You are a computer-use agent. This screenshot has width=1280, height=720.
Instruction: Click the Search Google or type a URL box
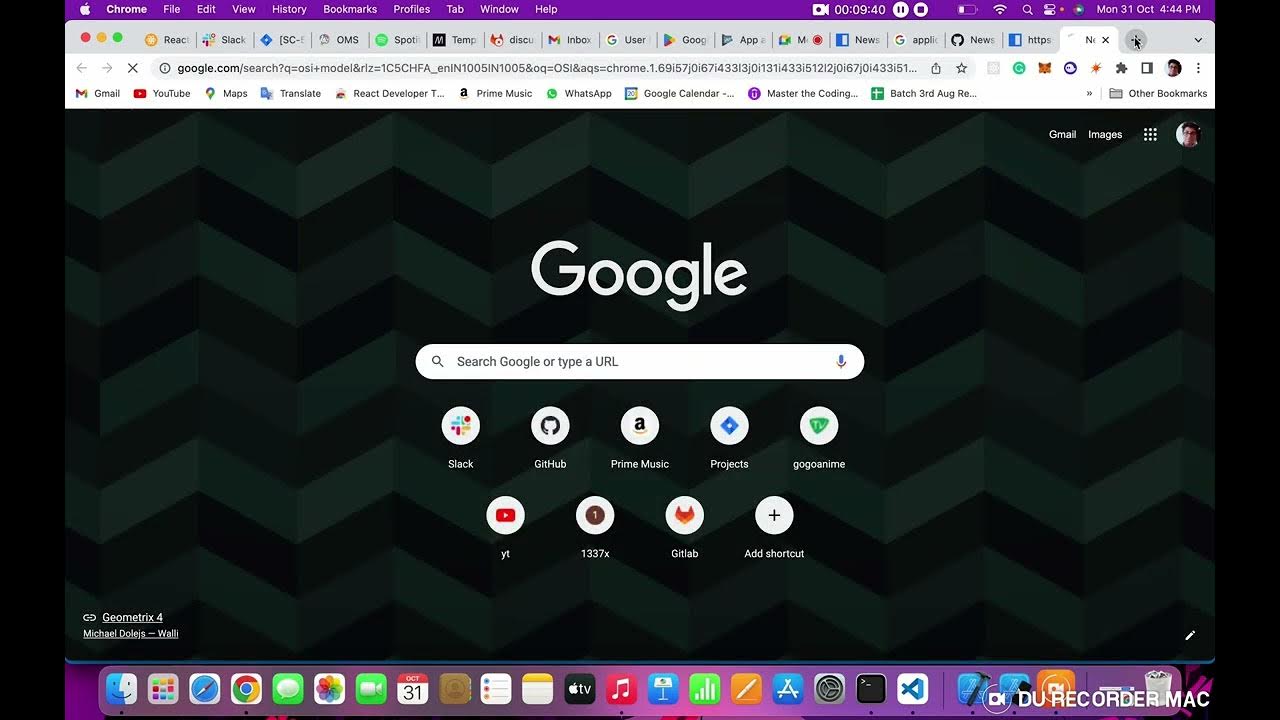pos(640,361)
